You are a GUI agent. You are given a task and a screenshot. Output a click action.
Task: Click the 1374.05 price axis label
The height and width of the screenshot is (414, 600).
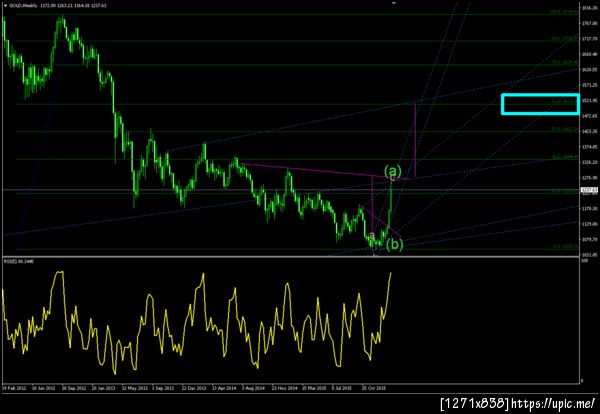coord(589,147)
